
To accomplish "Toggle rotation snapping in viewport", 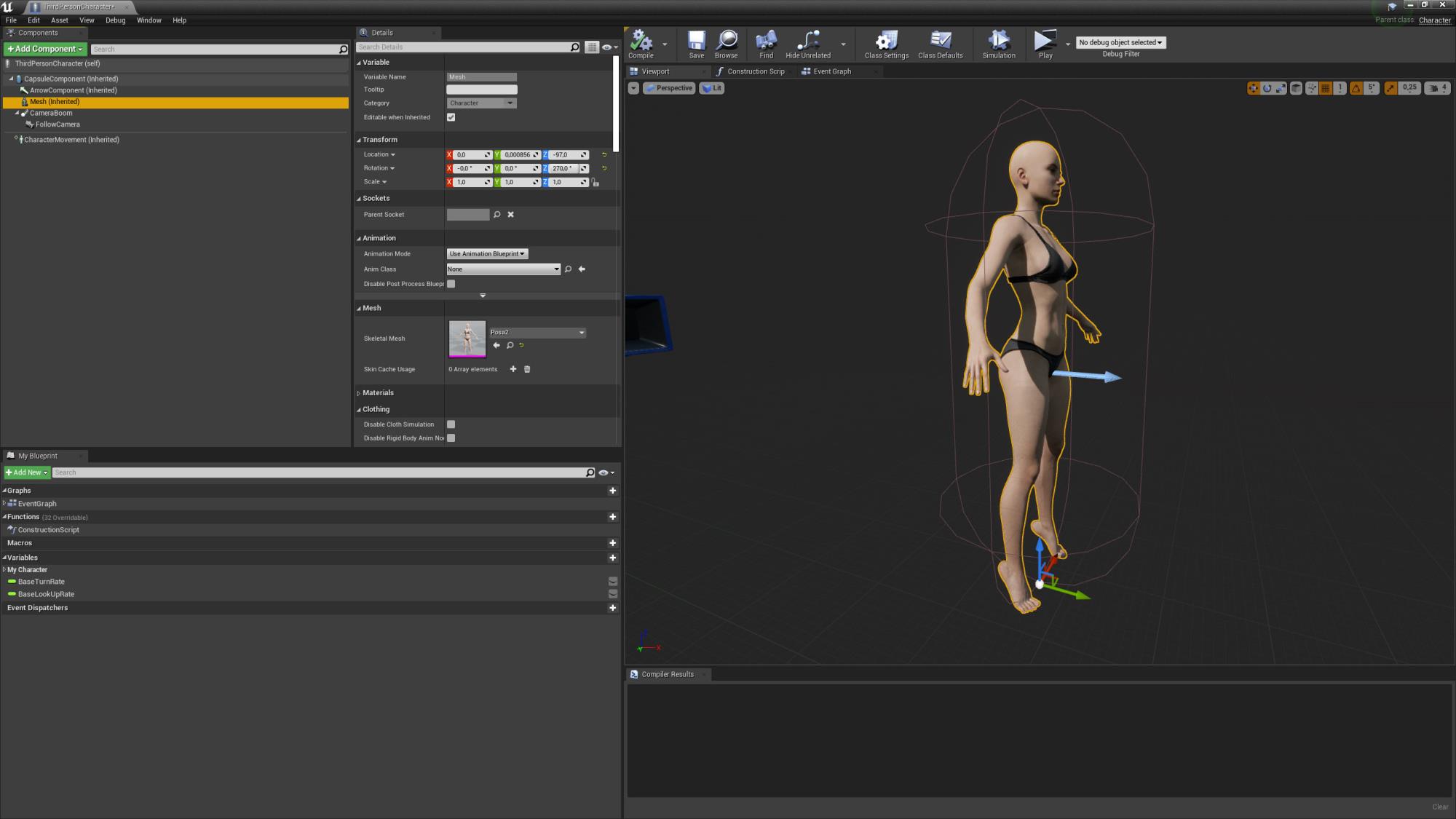I will [x=1356, y=88].
